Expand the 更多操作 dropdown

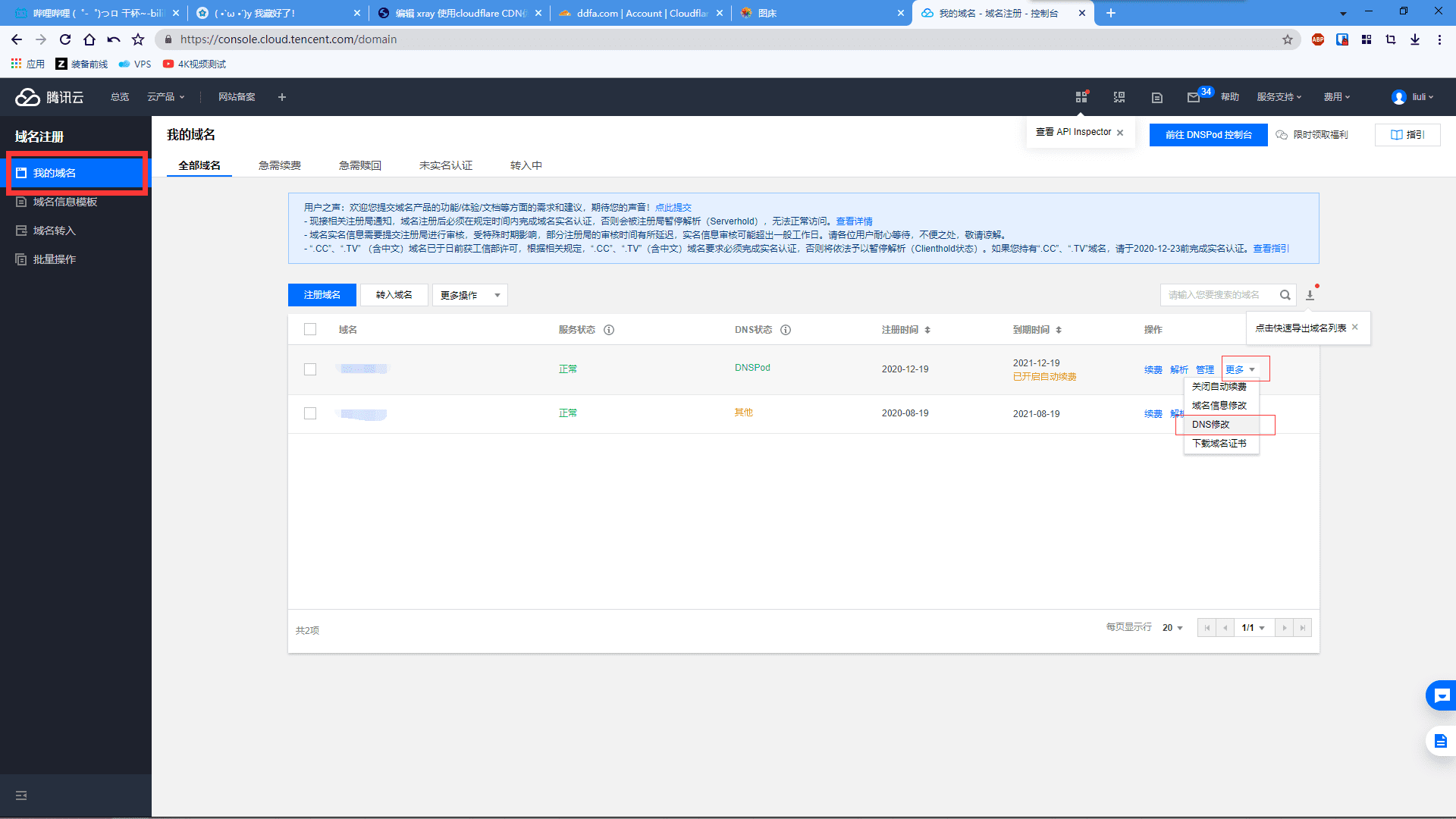click(469, 295)
